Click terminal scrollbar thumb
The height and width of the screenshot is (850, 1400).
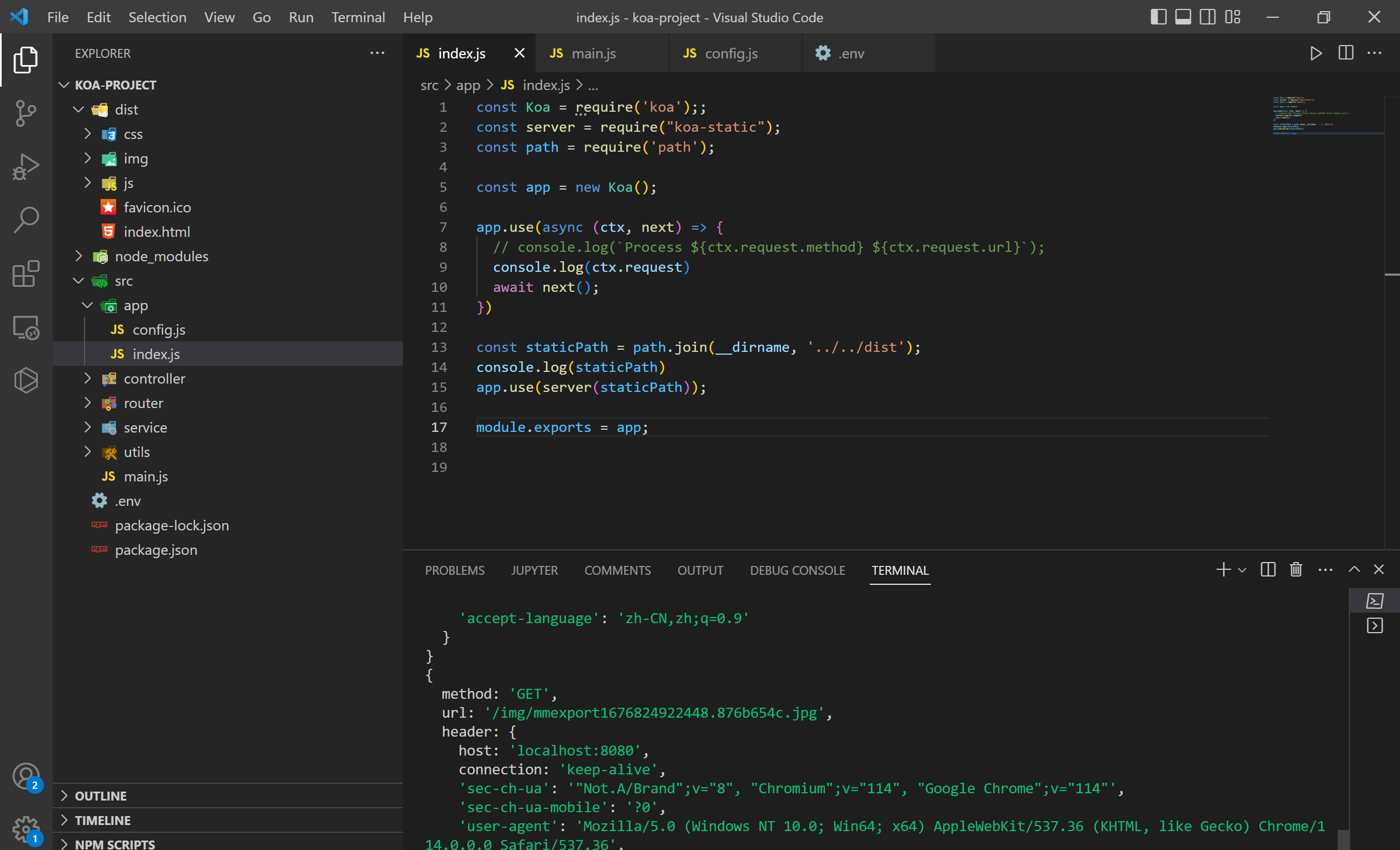(x=1343, y=840)
